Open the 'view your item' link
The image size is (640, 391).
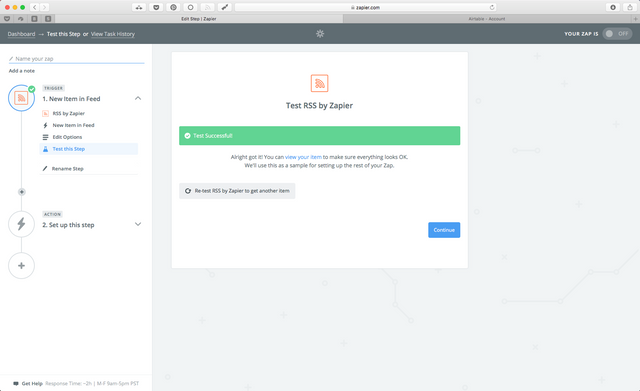pyautogui.click(x=303, y=157)
